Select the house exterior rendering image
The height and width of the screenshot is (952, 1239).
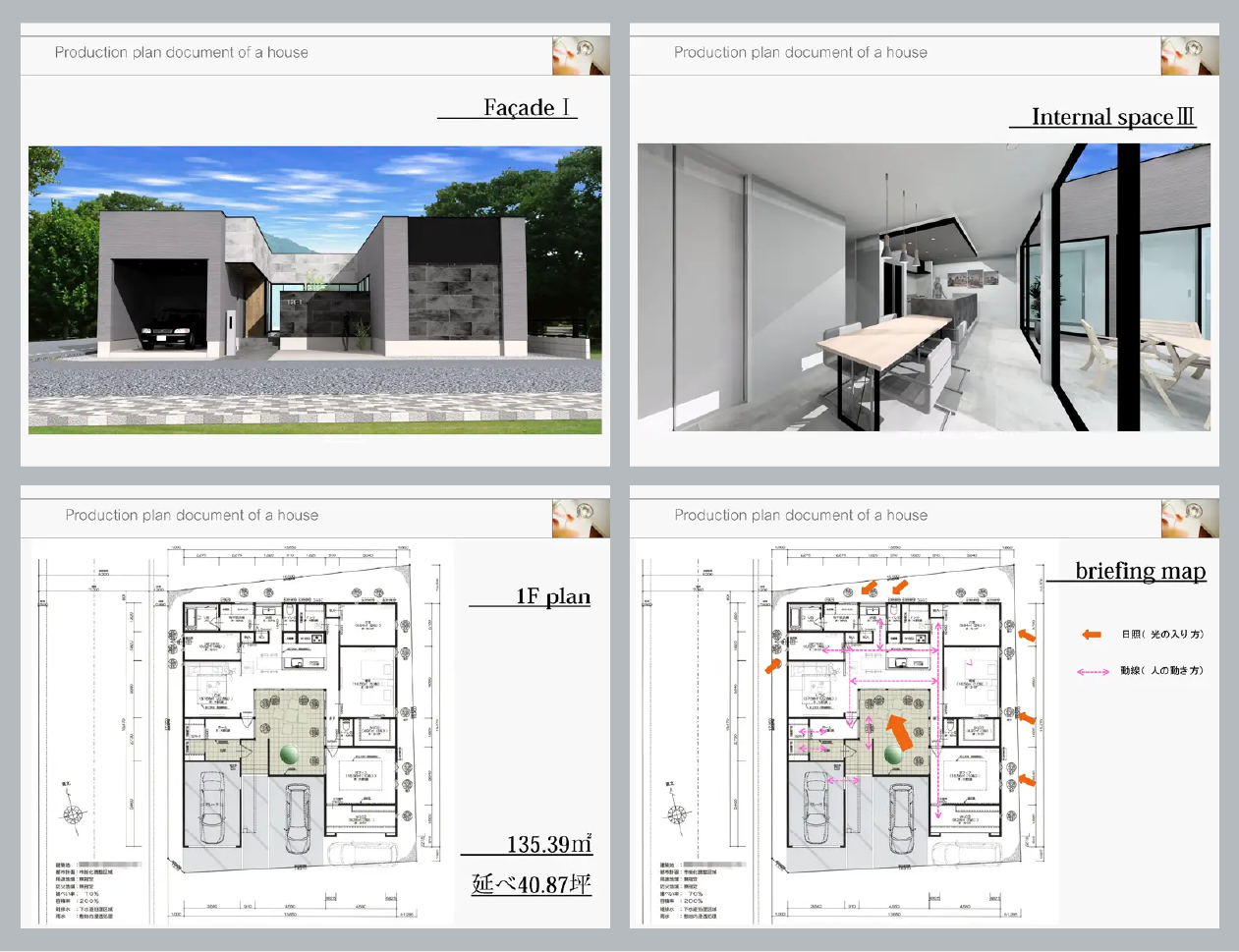(314, 289)
